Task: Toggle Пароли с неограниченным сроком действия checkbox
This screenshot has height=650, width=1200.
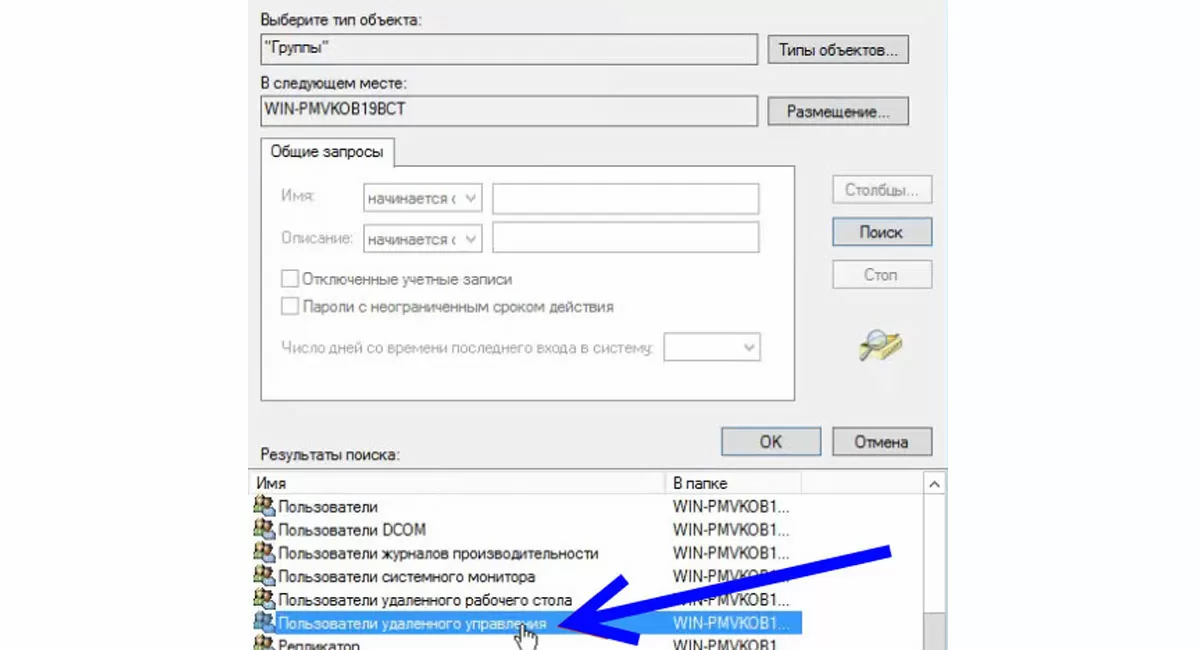Action: [290, 306]
